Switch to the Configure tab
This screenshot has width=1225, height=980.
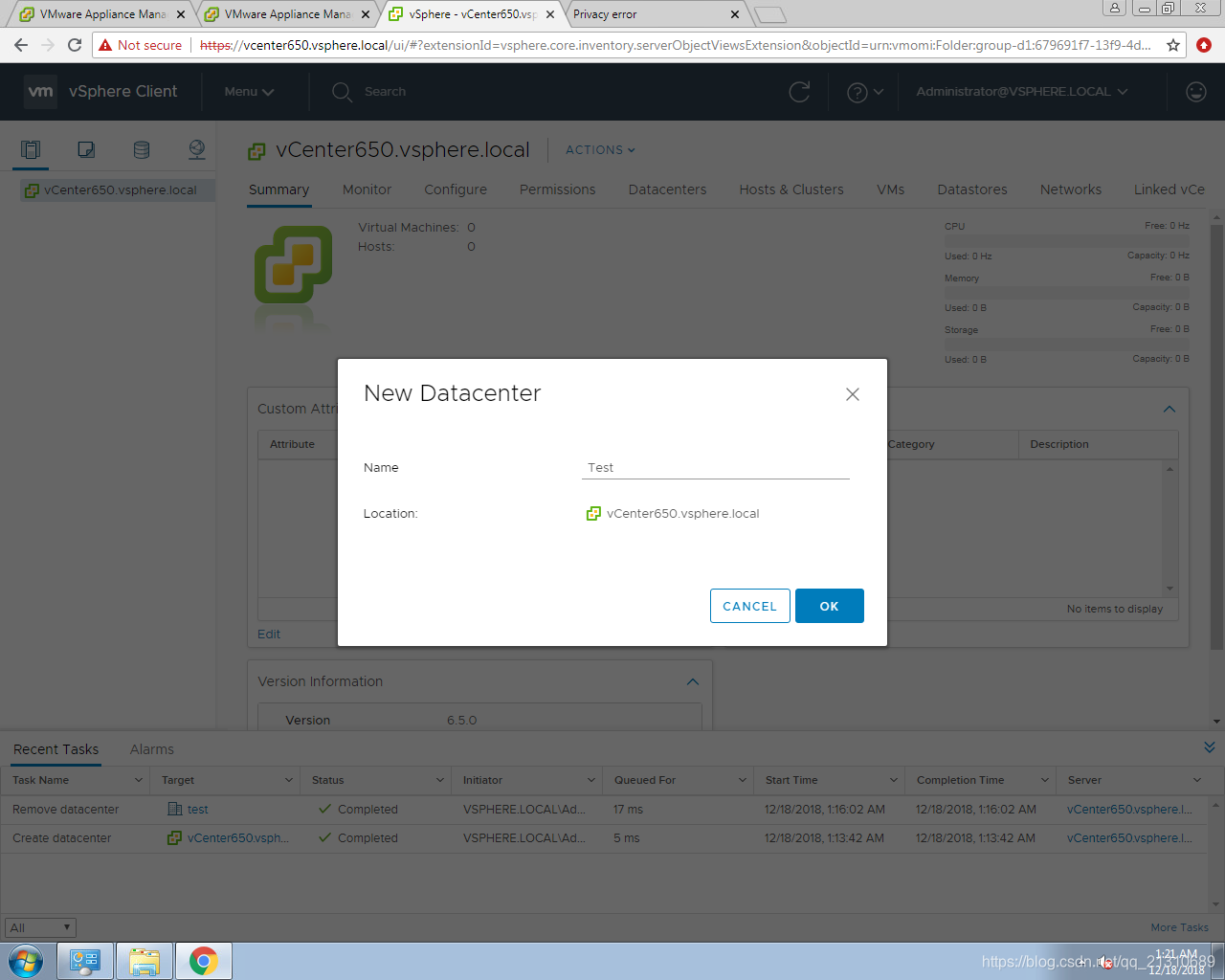[x=456, y=189]
